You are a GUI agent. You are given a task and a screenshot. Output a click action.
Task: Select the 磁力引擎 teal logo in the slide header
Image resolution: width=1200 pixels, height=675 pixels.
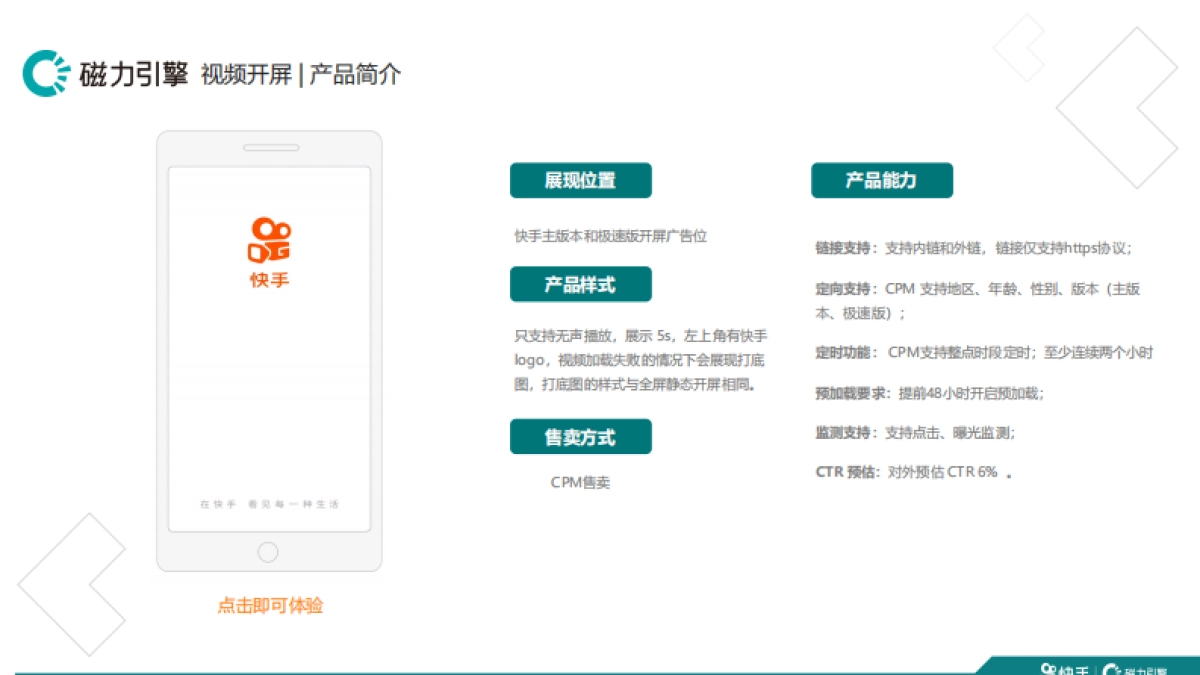point(45,73)
